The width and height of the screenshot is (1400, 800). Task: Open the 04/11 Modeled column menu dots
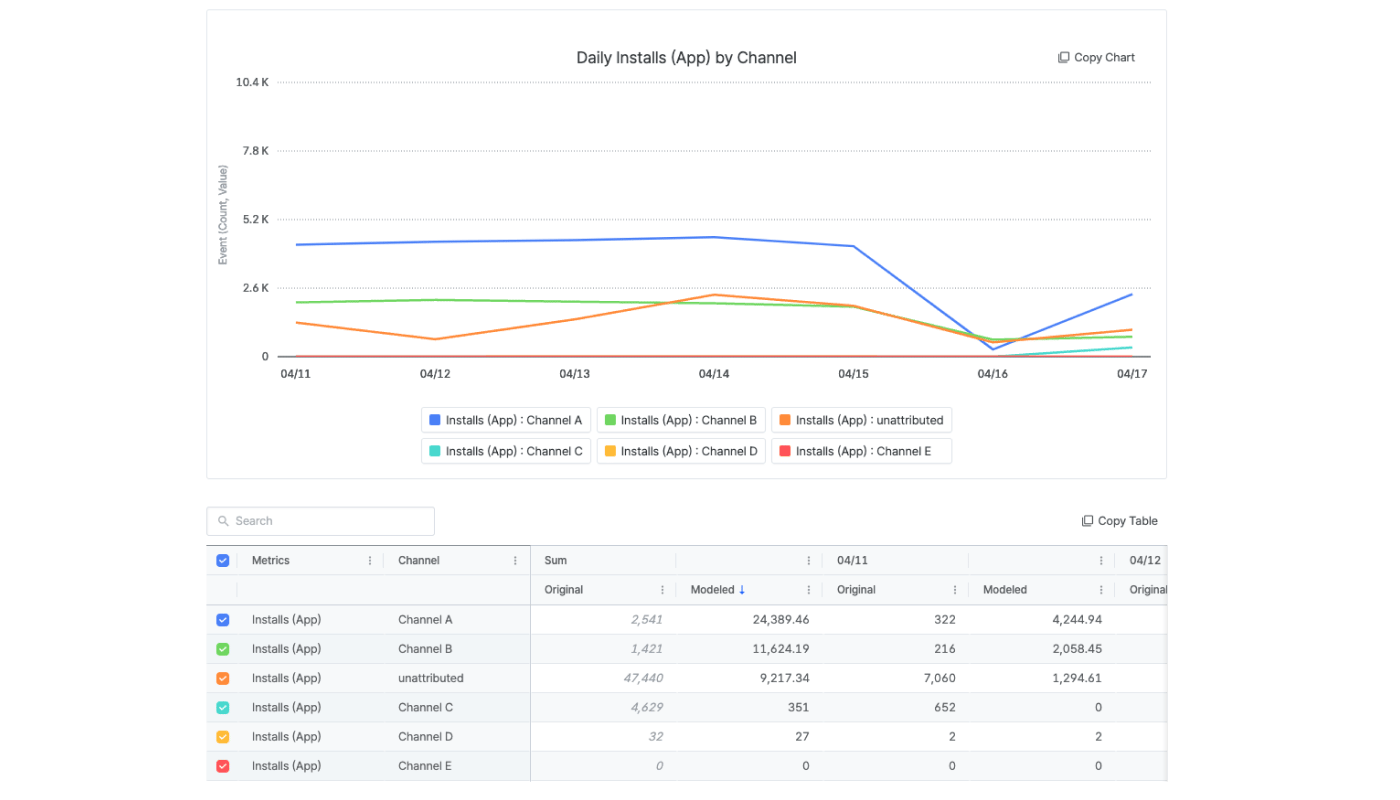click(1101, 590)
